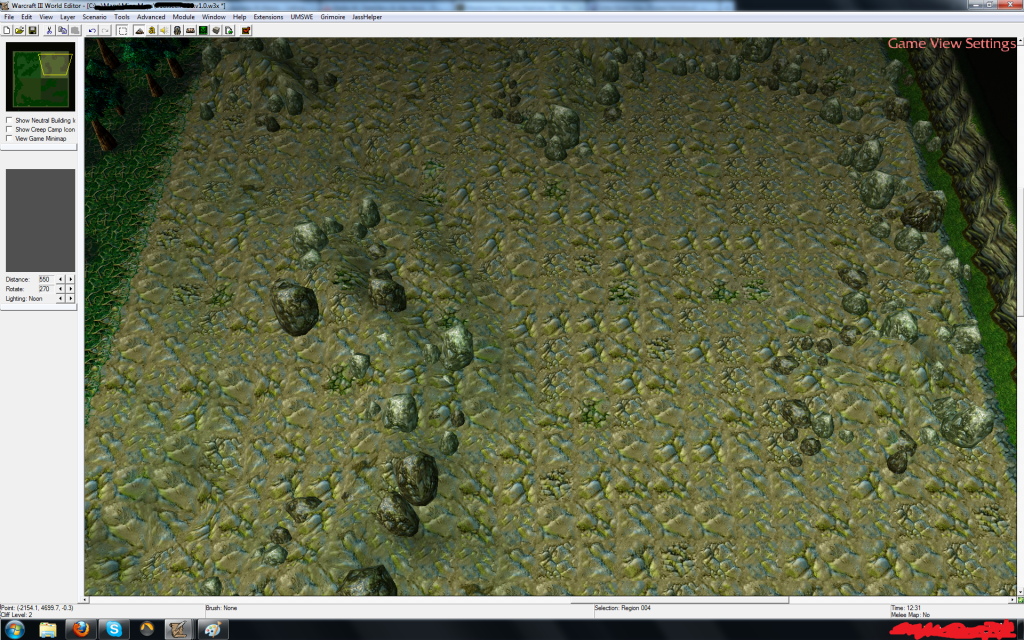This screenshot has width=1024, height=640.
Task: Enable Show Creep Camp Icon checkbox
Action: click(9, 129)
